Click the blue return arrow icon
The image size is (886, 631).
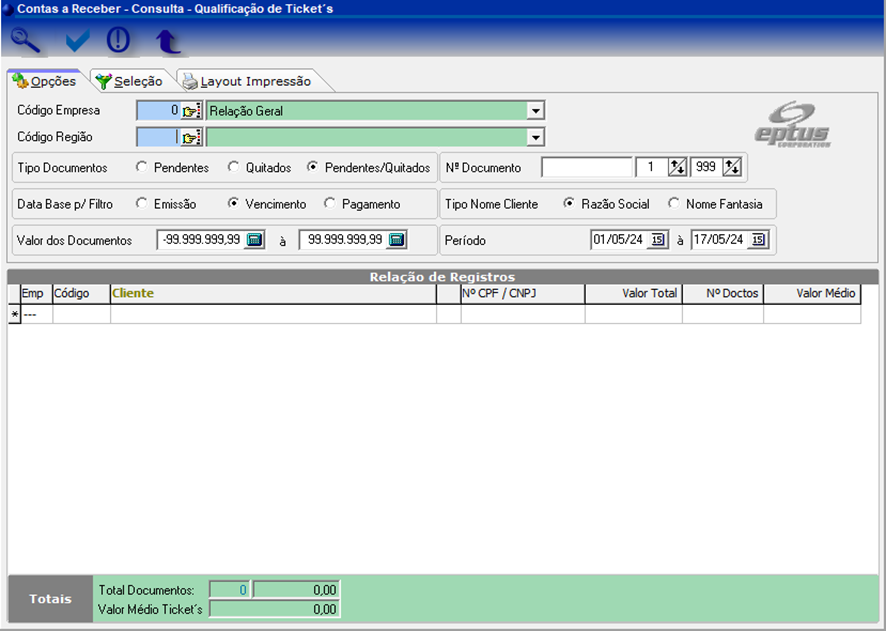point(168,41)
